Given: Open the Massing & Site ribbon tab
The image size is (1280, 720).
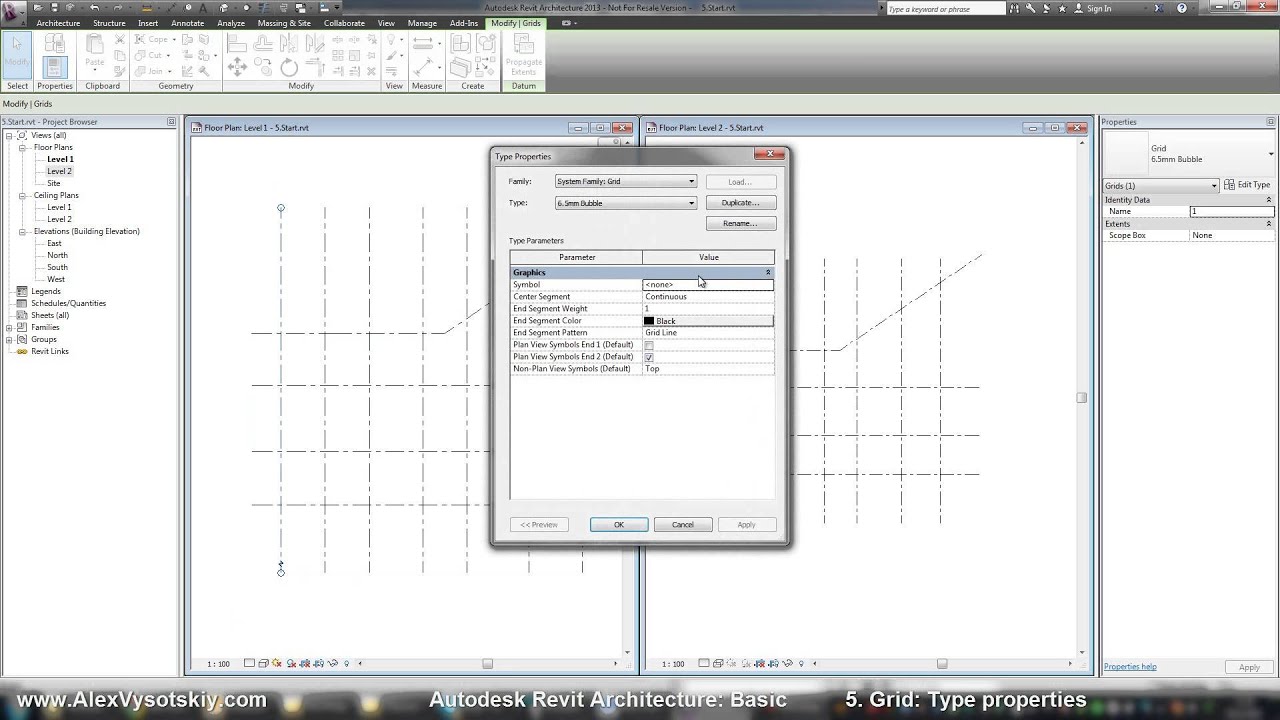Looking at the screenshot, I should click(x=284, y=23).
